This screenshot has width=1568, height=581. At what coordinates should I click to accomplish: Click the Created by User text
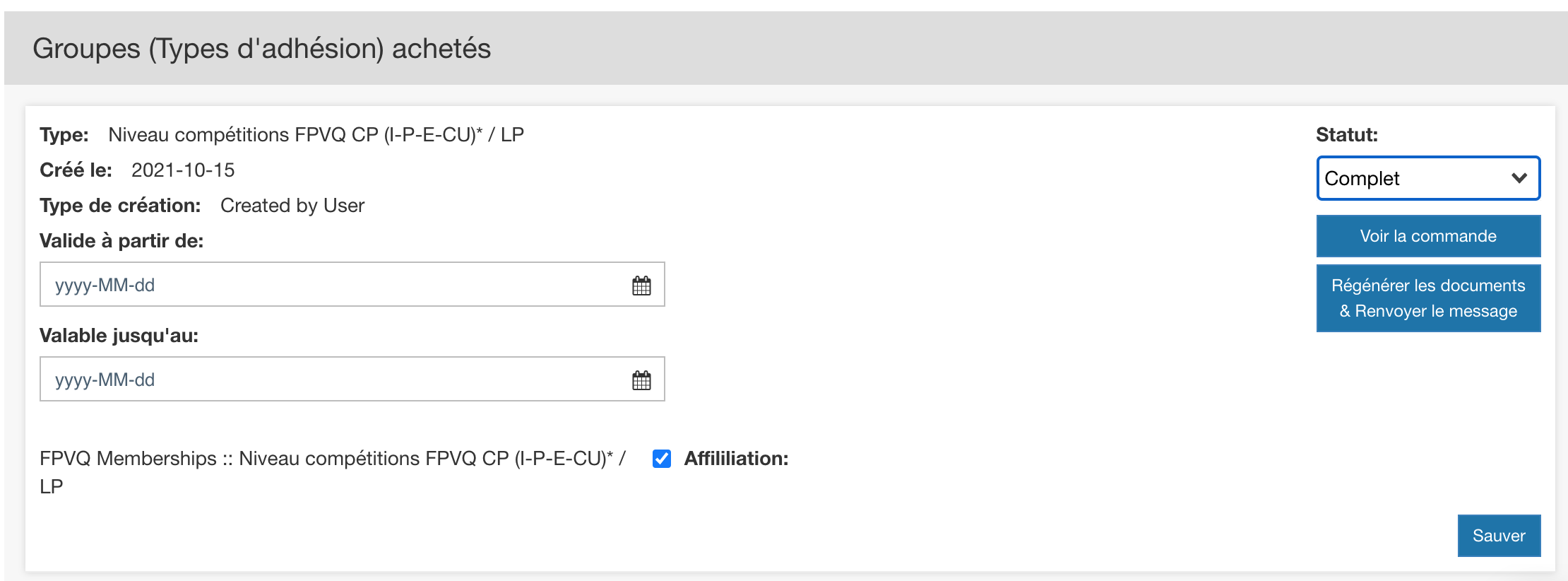(x=292, y=206)
